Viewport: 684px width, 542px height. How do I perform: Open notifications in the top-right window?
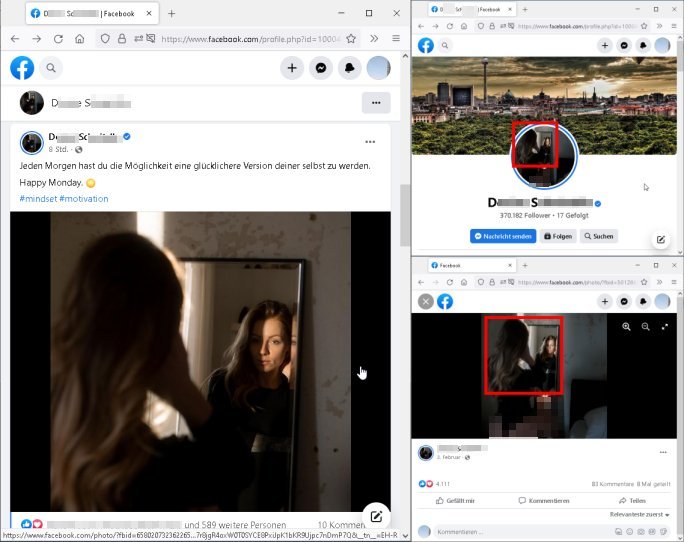click(x=643, y=45)
